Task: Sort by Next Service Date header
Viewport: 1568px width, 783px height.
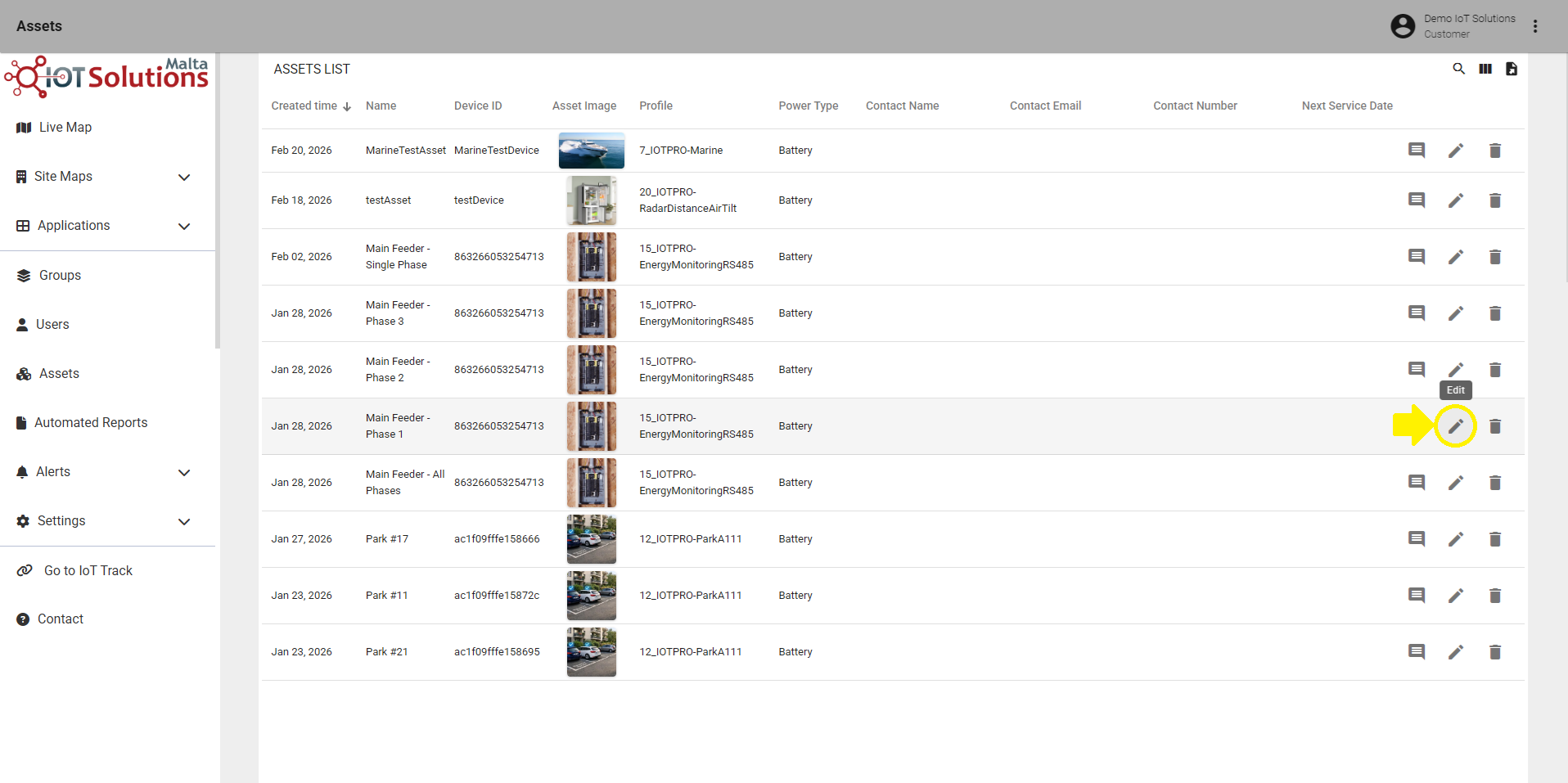Action: (1347, 106)
